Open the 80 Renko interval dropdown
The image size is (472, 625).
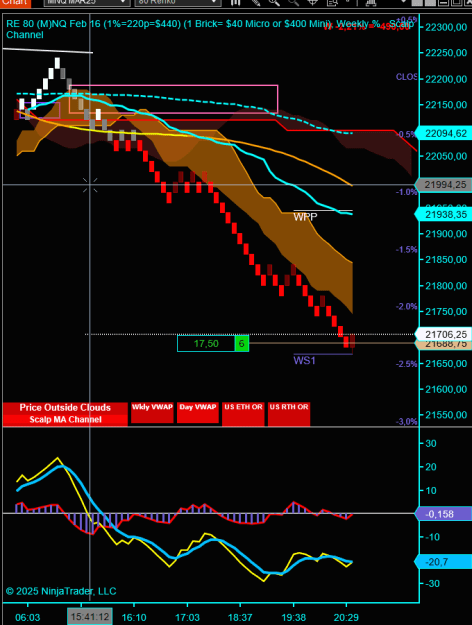pos(178,2)
